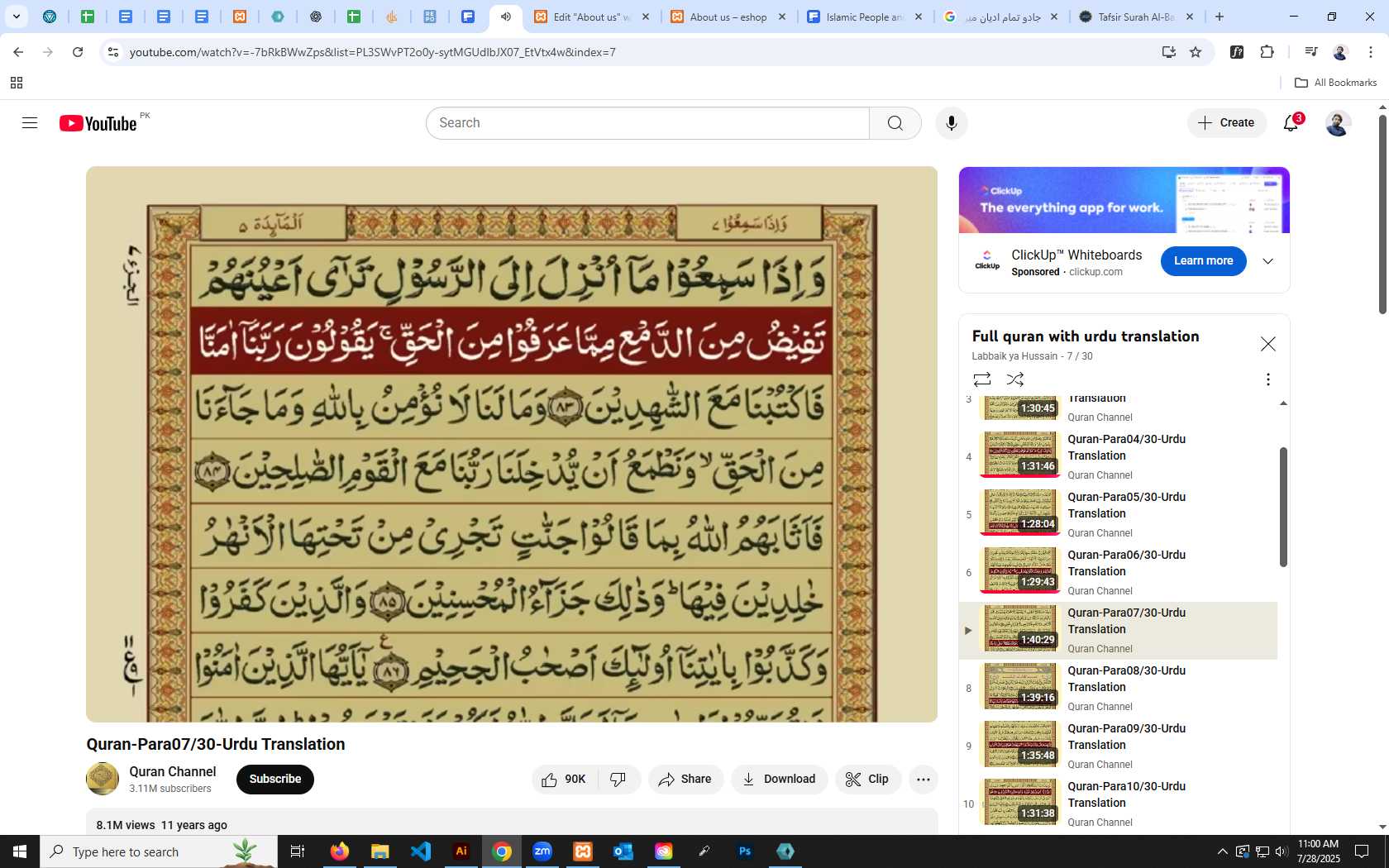Click the Subscribe button

(x=275, y=780)
